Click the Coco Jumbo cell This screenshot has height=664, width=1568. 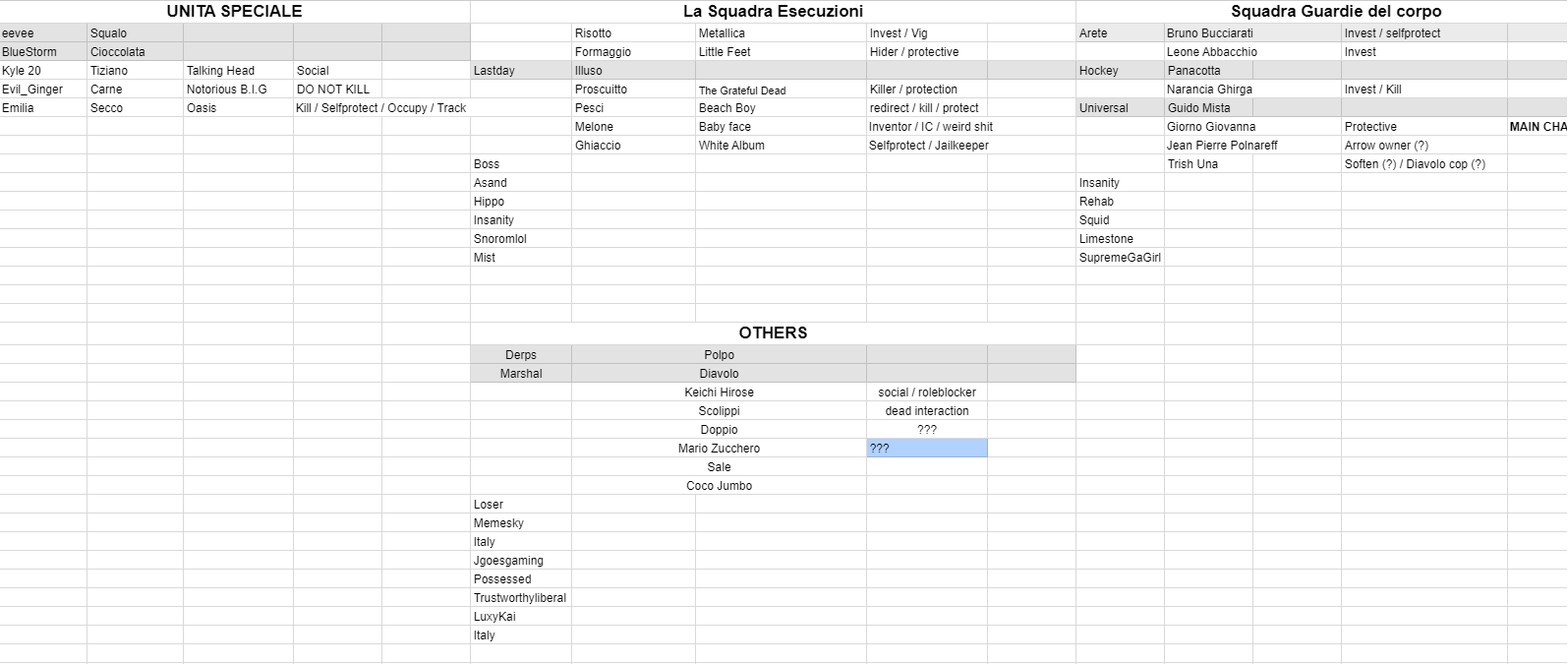tap(719, 486)
